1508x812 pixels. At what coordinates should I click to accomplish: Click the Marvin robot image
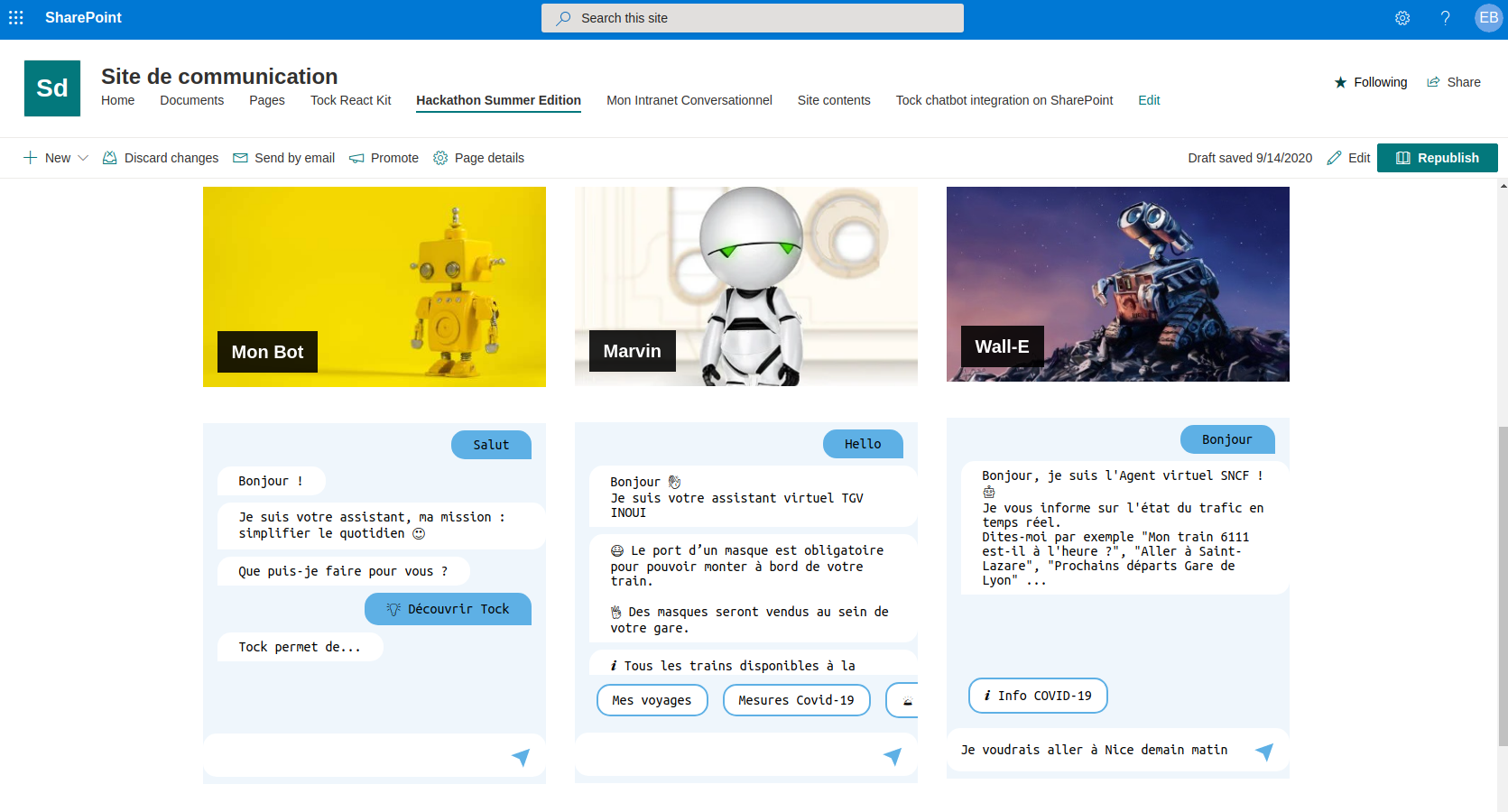(x=746, y=287)
